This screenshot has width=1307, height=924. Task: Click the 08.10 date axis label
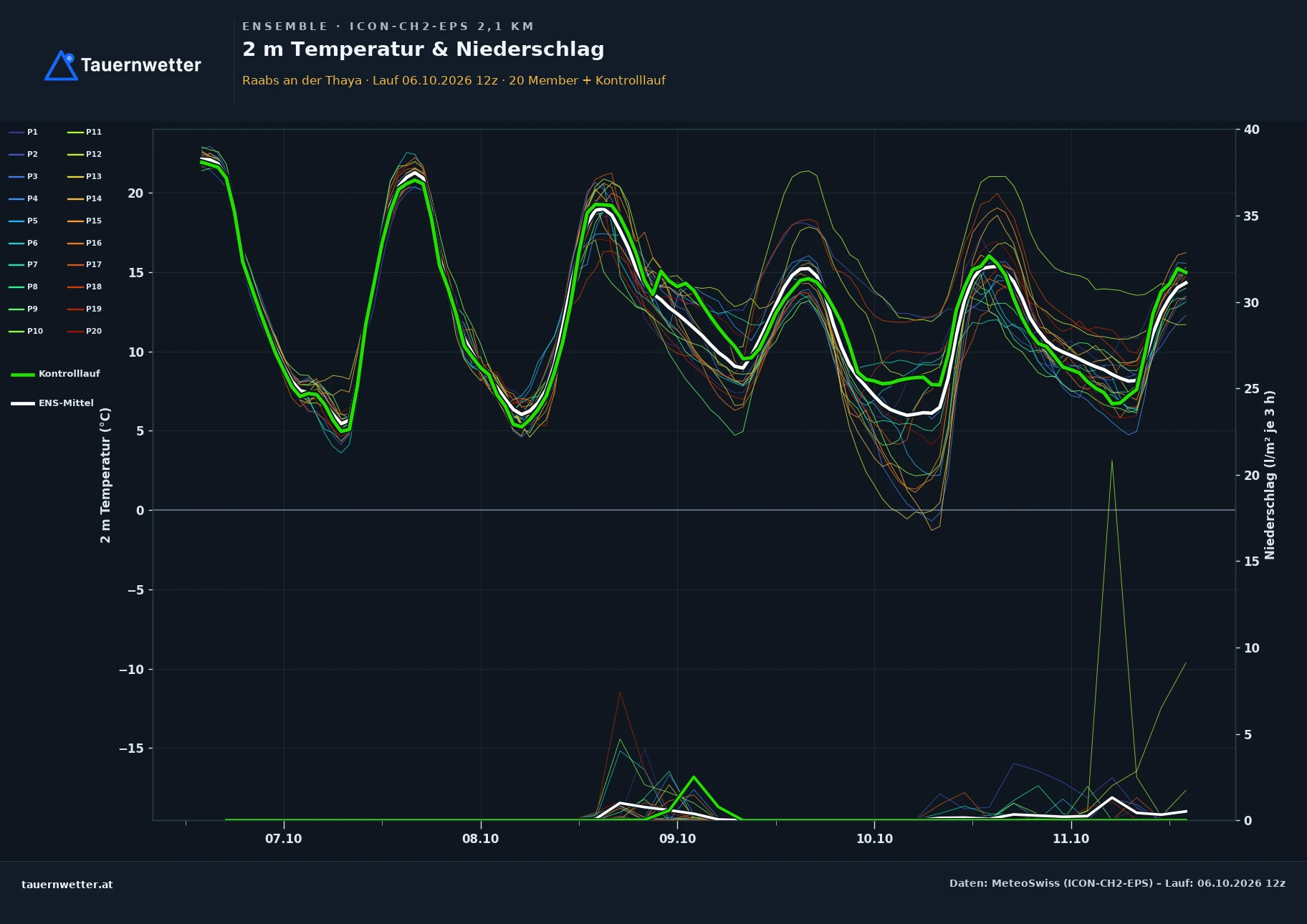coord(480,839)
